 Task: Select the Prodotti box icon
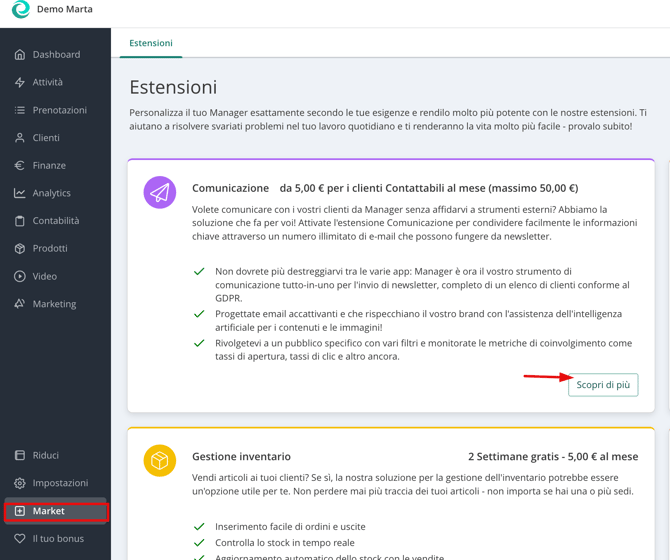pos(20,249)
